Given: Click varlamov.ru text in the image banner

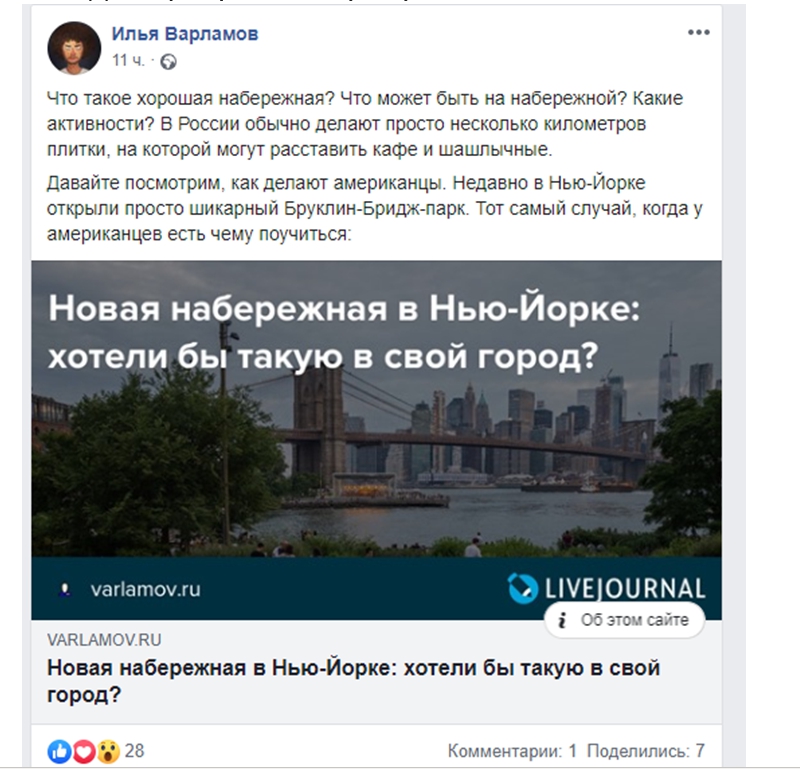Looking at the screenshot, I should click(x=145, y=589).
